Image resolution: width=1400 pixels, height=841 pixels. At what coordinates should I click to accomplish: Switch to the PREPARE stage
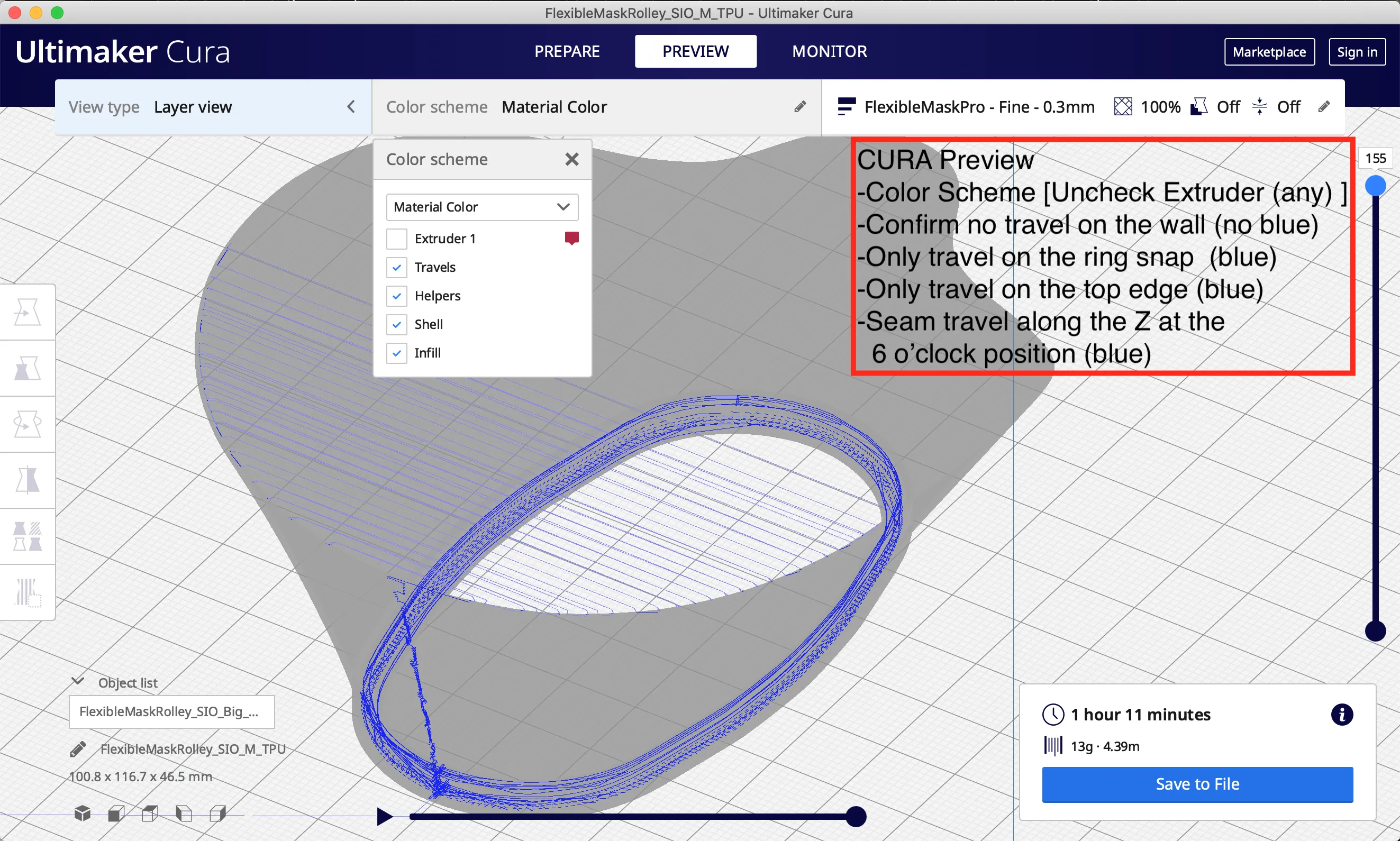coord(567,52)
